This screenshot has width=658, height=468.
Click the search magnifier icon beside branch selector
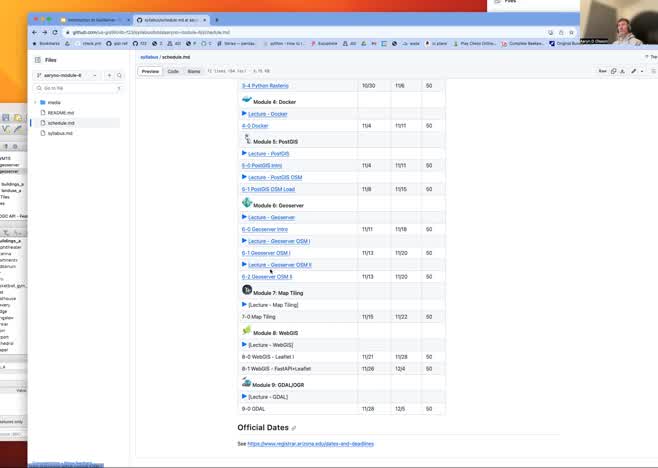(x=119, y=75)
